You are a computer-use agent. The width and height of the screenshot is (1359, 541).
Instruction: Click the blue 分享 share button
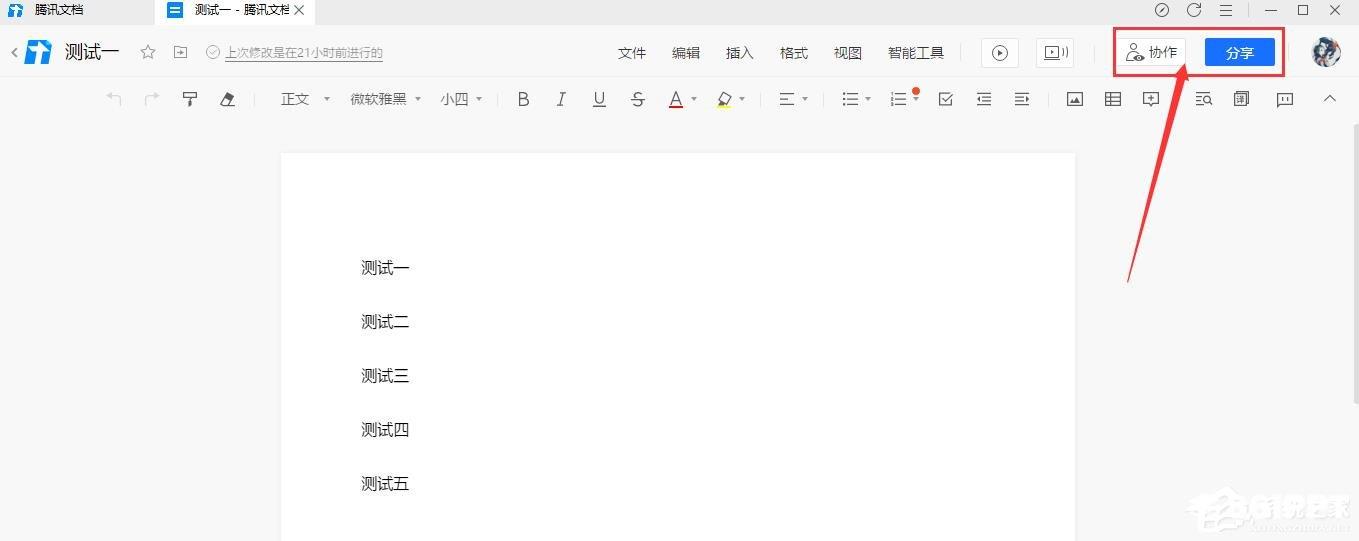(x=1240, y=53)
